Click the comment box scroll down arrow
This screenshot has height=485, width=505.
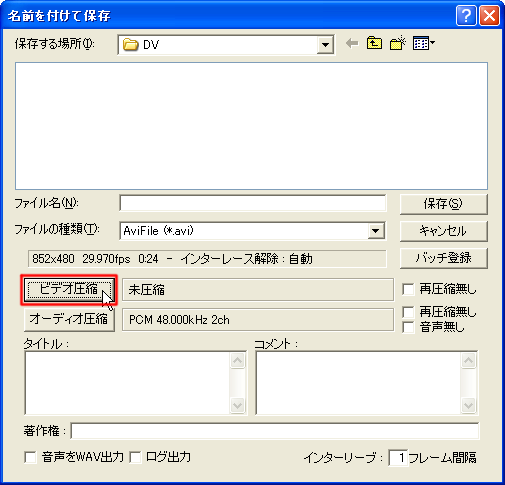[x=469, y=406]
